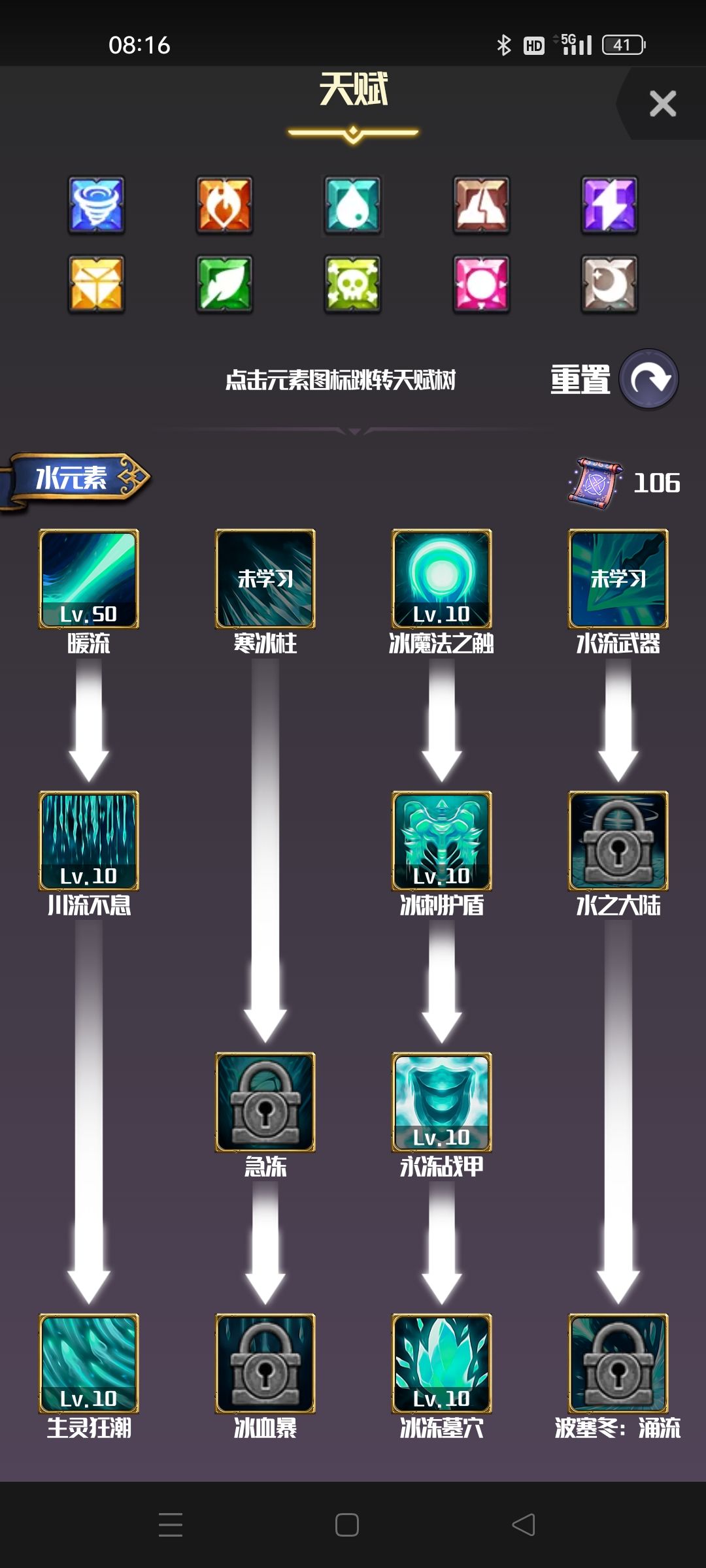Open the 暖流 Lv.50 talent
This screenshot has height=1568, width=706.
click(x=89, y=579)
